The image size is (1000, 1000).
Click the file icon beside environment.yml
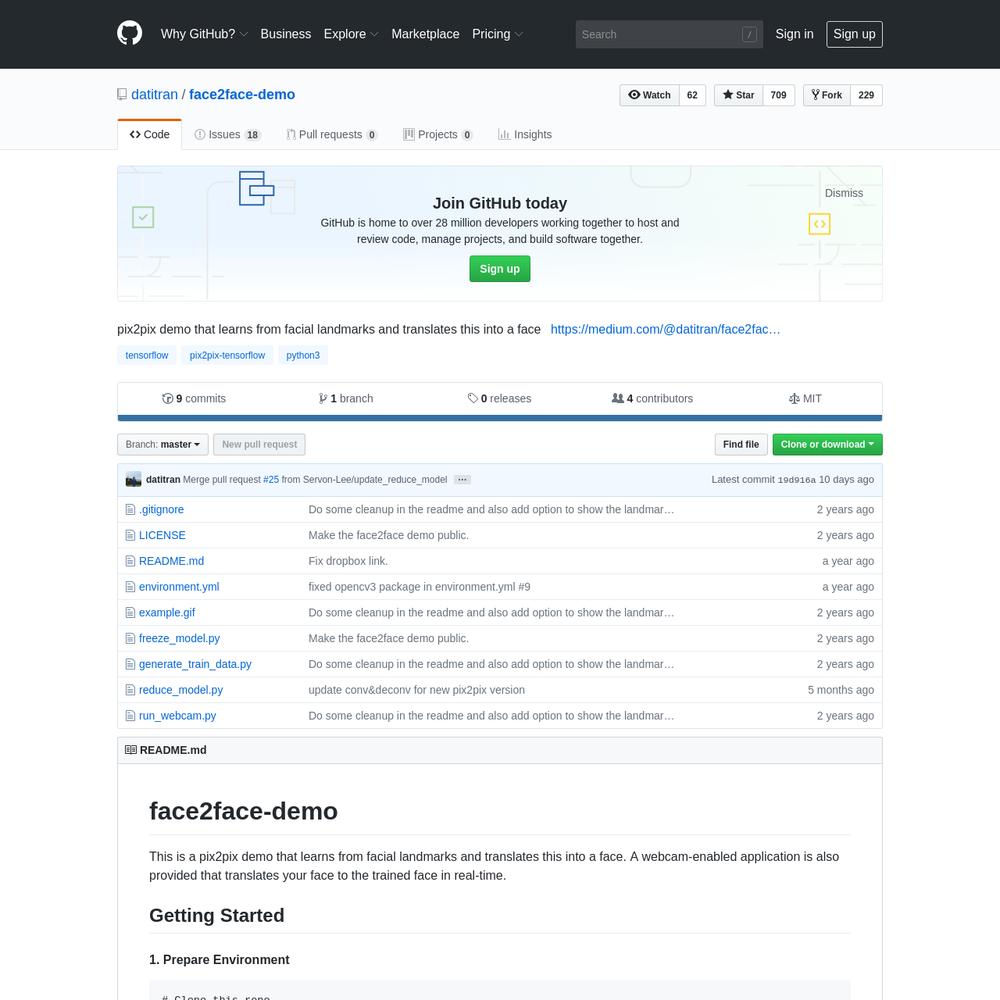130,587
